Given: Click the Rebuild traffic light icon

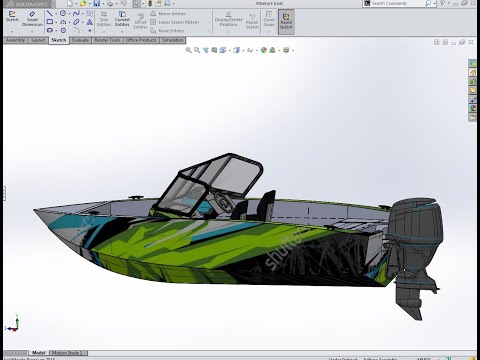Looking at the screenshot, I should pos(150,3).
